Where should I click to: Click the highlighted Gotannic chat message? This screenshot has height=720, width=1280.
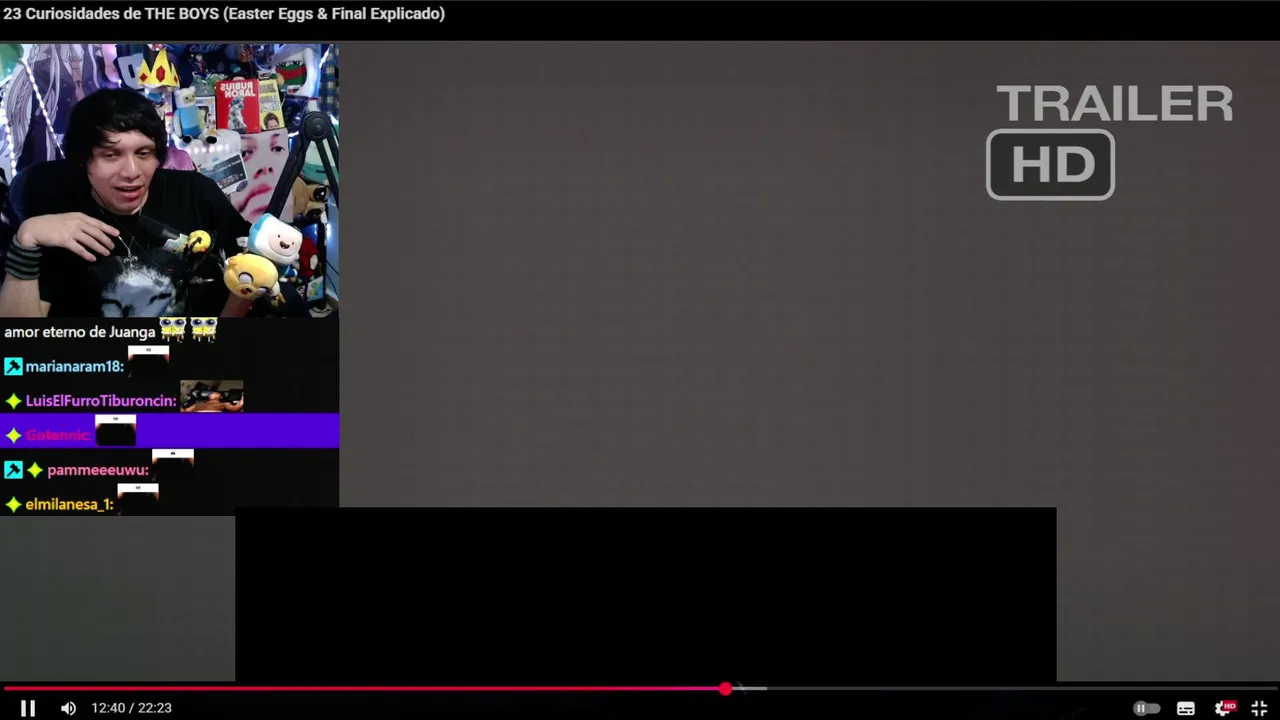169,431
